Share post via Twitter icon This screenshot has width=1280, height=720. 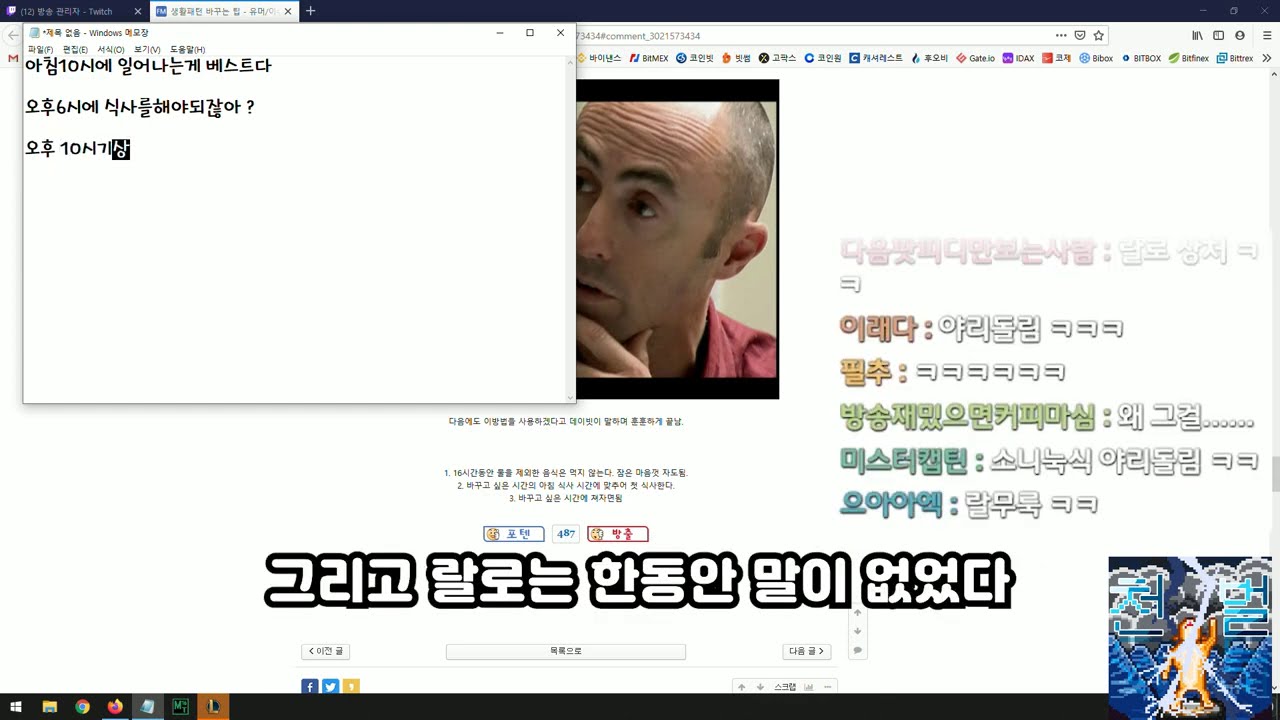click(x=330, y=687)
